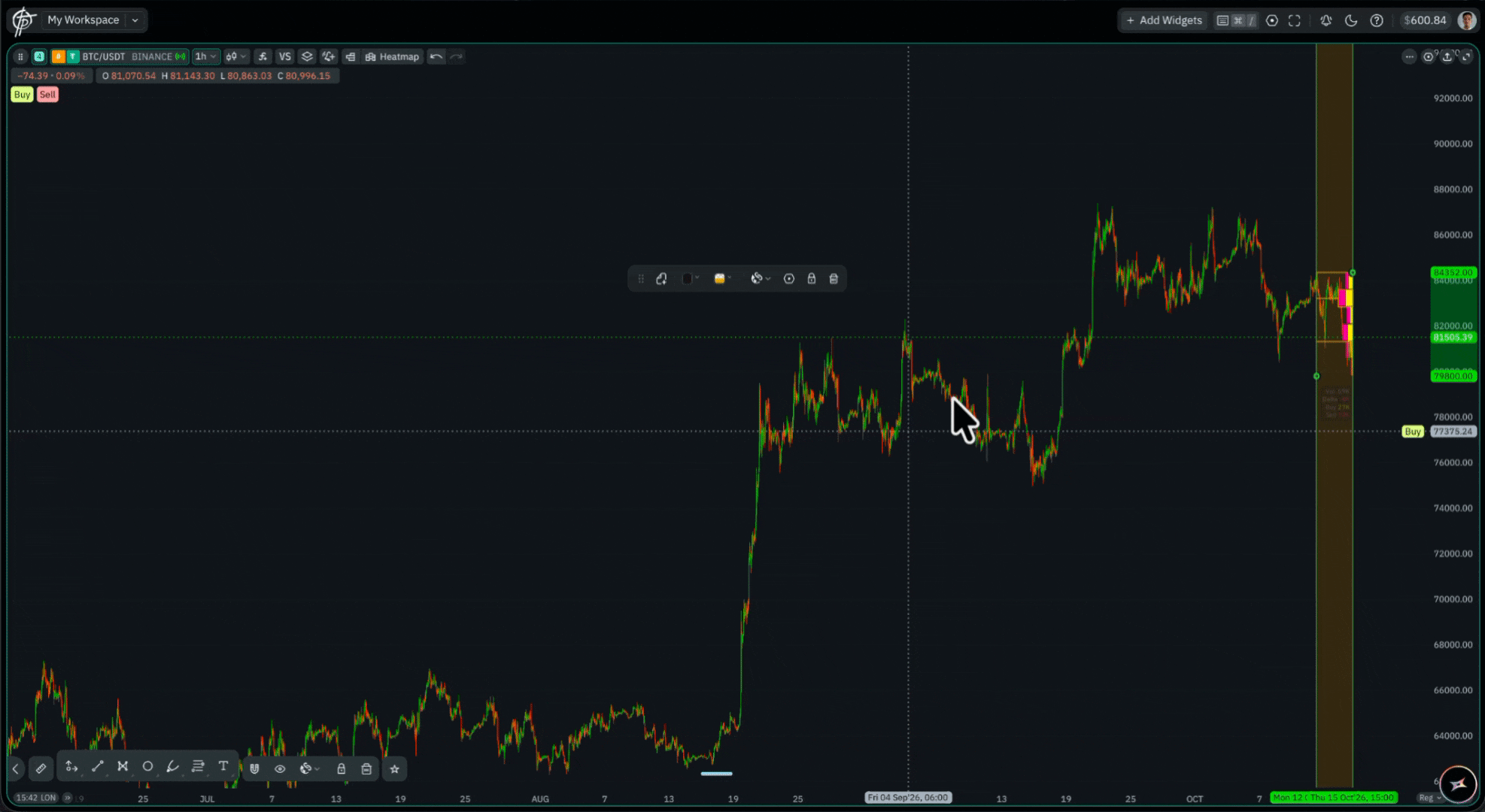Open the position arrows tool group
This screenshot has width=1485, height=812.
[x=71, y=767]
